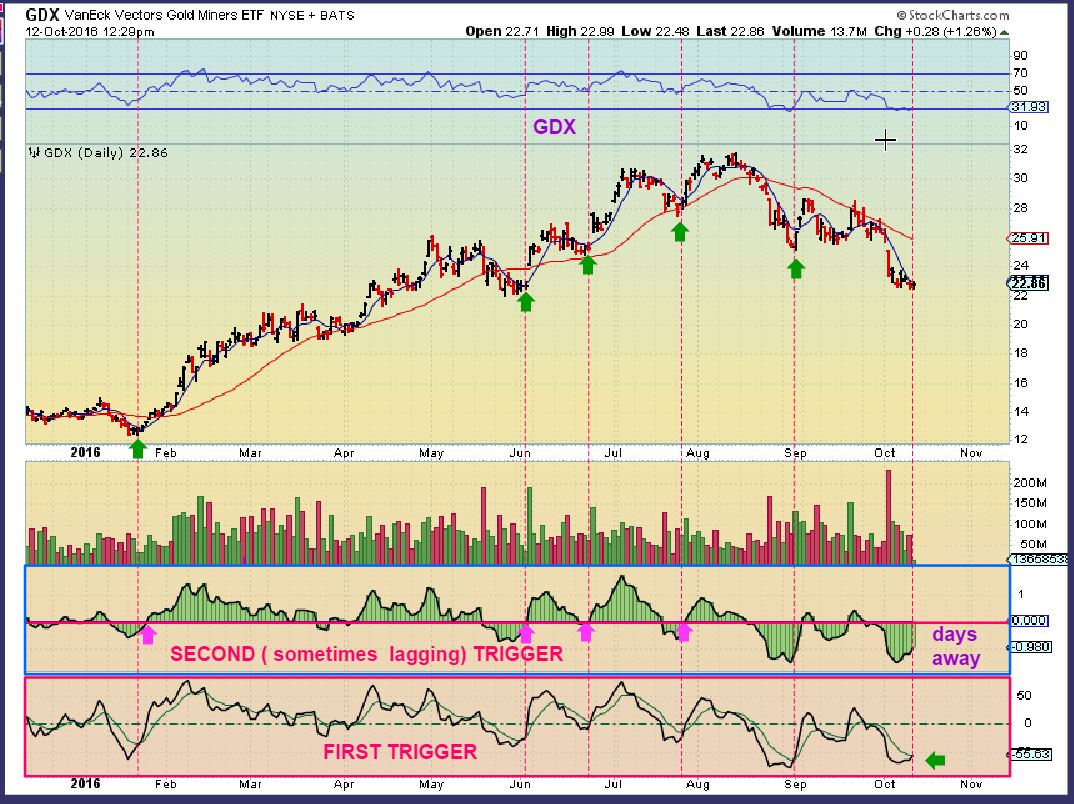This screenshot has height=804, width=1074.
Task: Click the -0.980 histogram value label
Action: (1029, 647)
